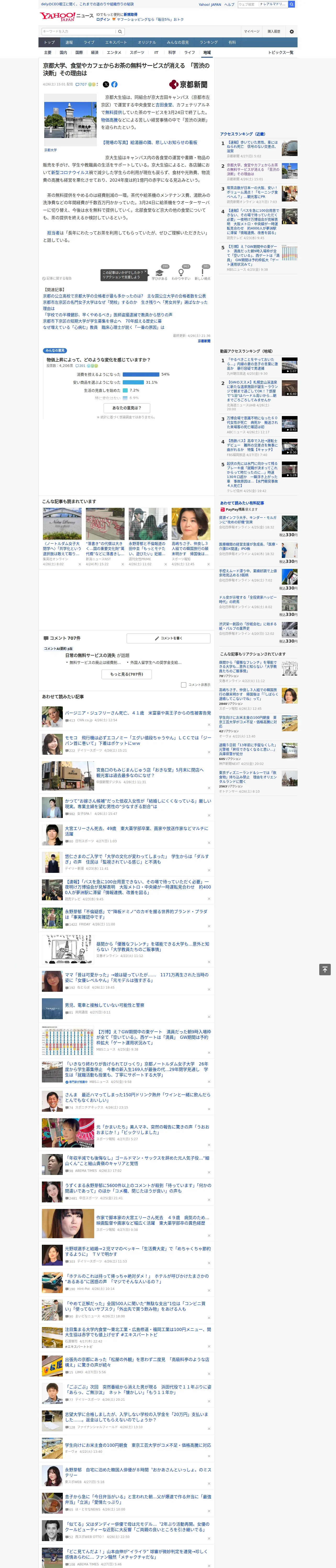The image size is (336, 1568).
Task: Open paid article 資源インフラ大手 link
Action: click(x=248, y=519)
